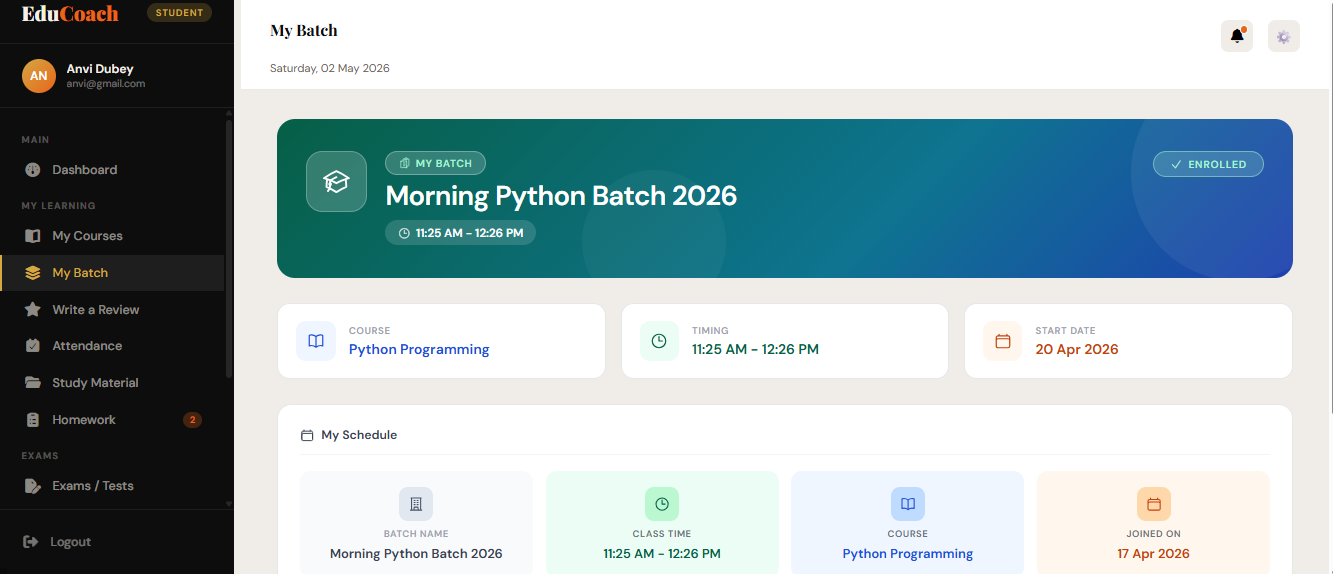The image size is (1333, 574).
Task: Click the Homework count badge showing 2
Action: point(192,420)
